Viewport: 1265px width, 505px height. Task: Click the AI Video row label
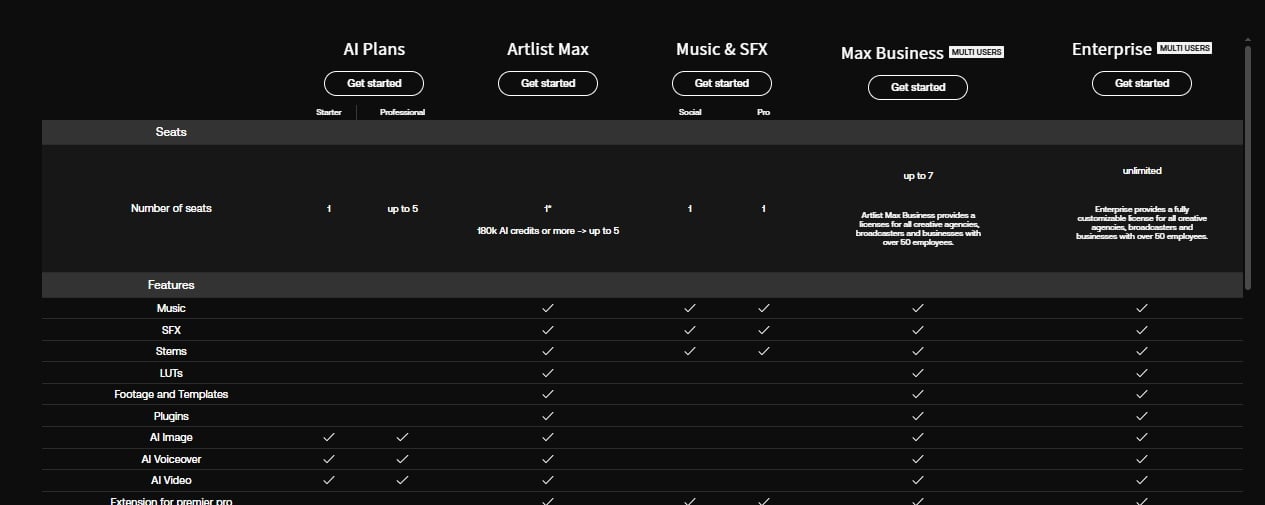point(171,480)
